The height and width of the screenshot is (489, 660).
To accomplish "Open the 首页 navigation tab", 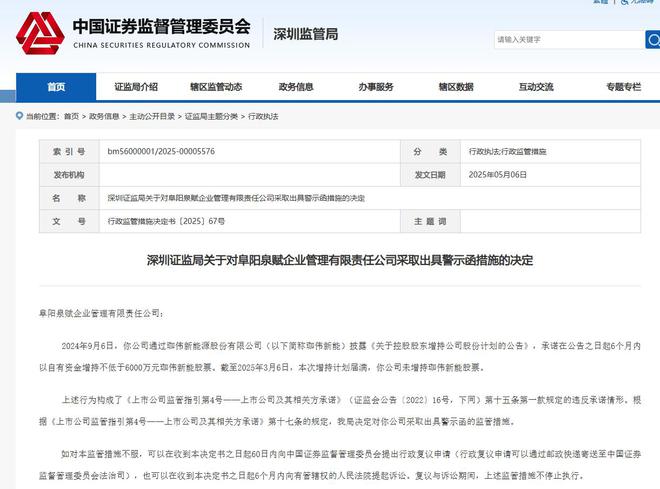I will pyautogui.click(x=56, y=87).
